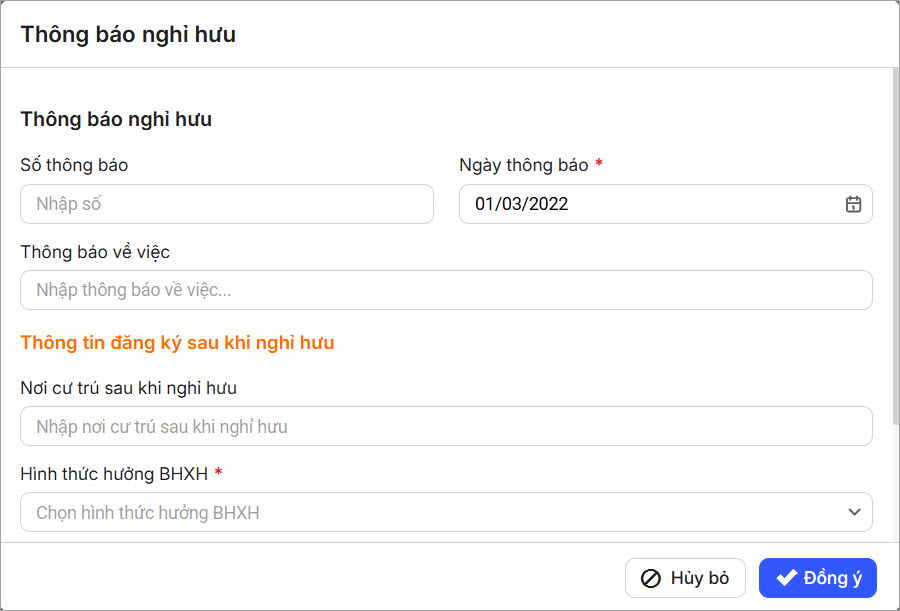Click the checkmark icon in Đồng ý button

click(x=786, y=578)
